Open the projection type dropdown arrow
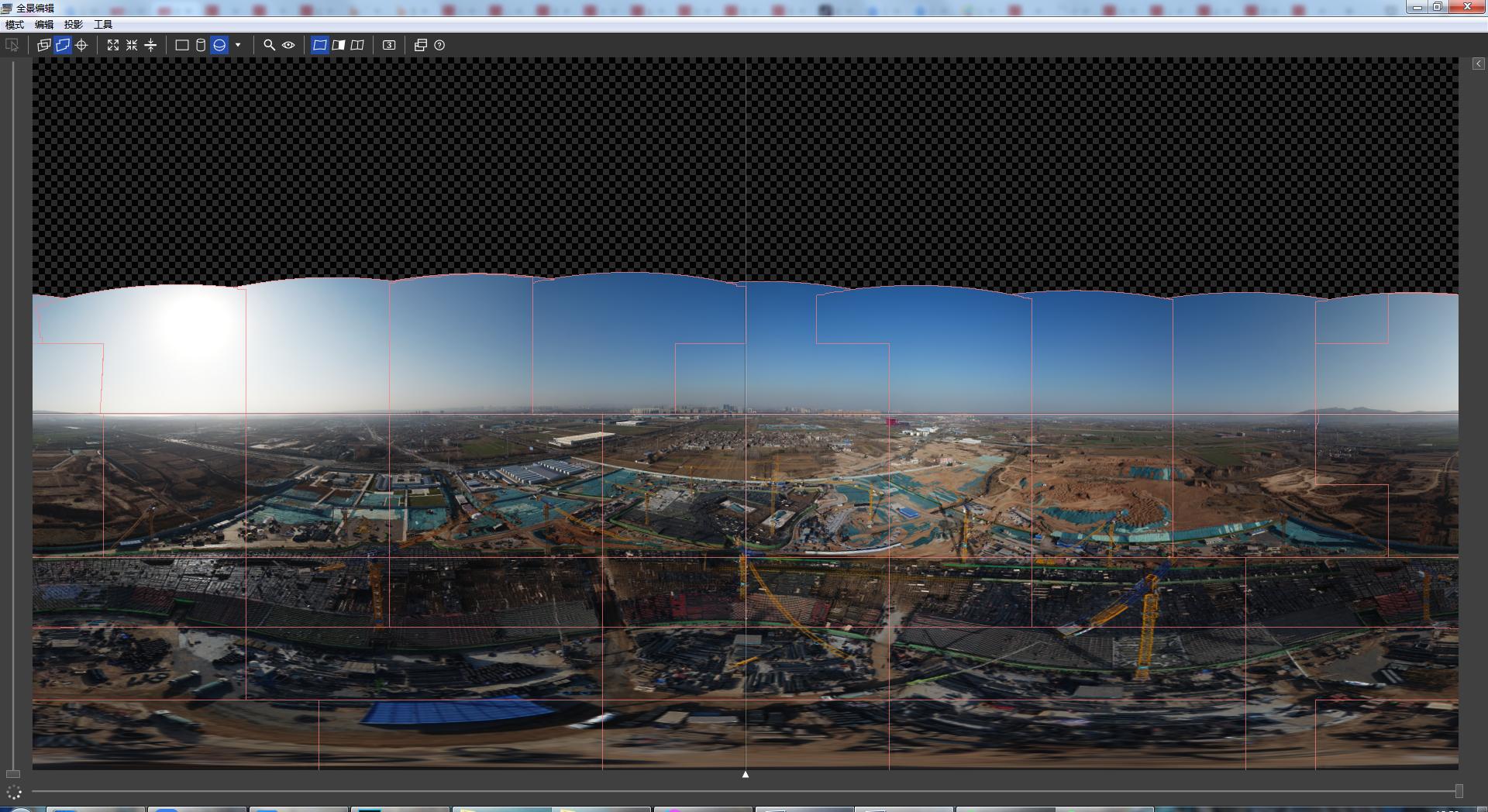 238,45
